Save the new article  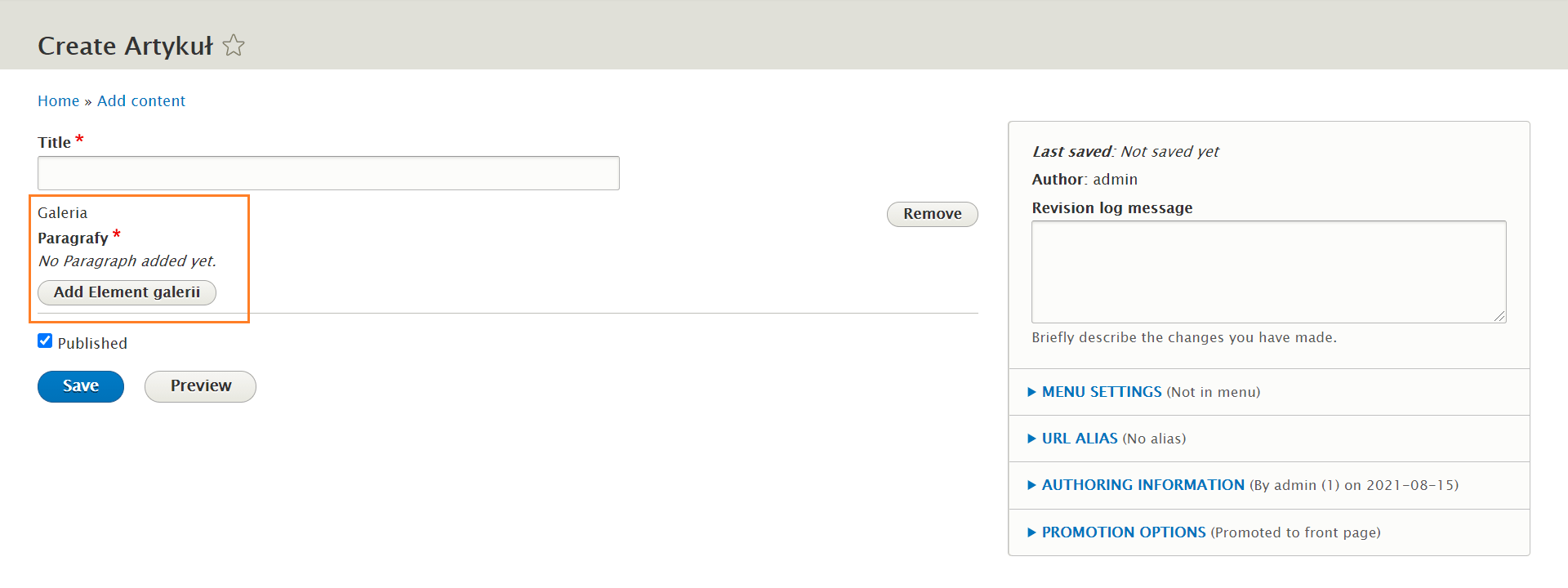81,386
